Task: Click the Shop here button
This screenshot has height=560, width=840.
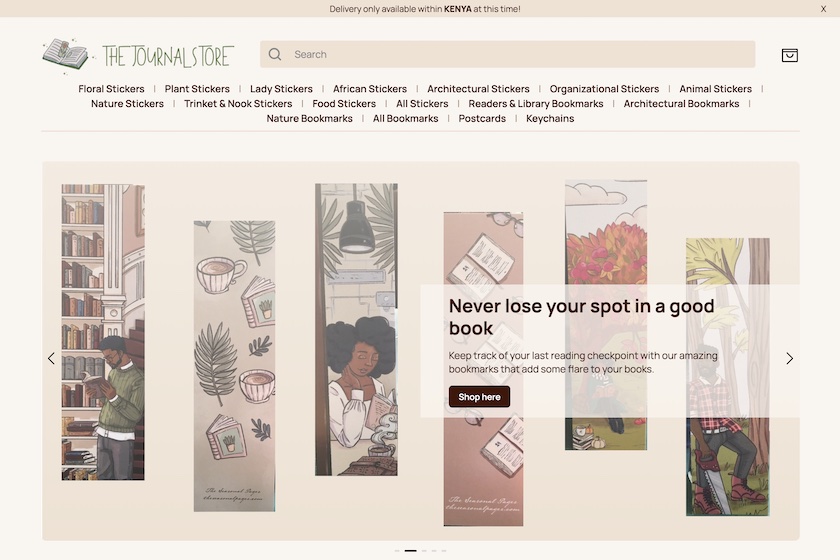Action: coord(479,397)
